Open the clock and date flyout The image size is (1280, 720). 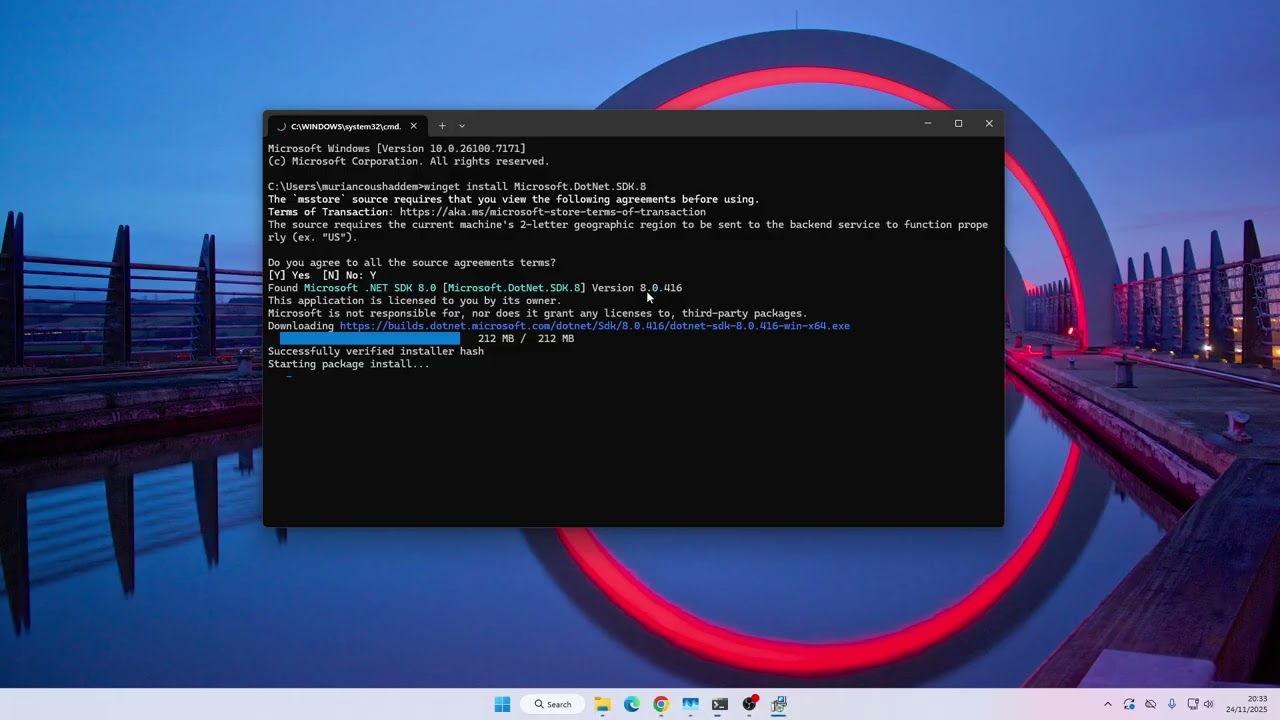[1246, 704]
